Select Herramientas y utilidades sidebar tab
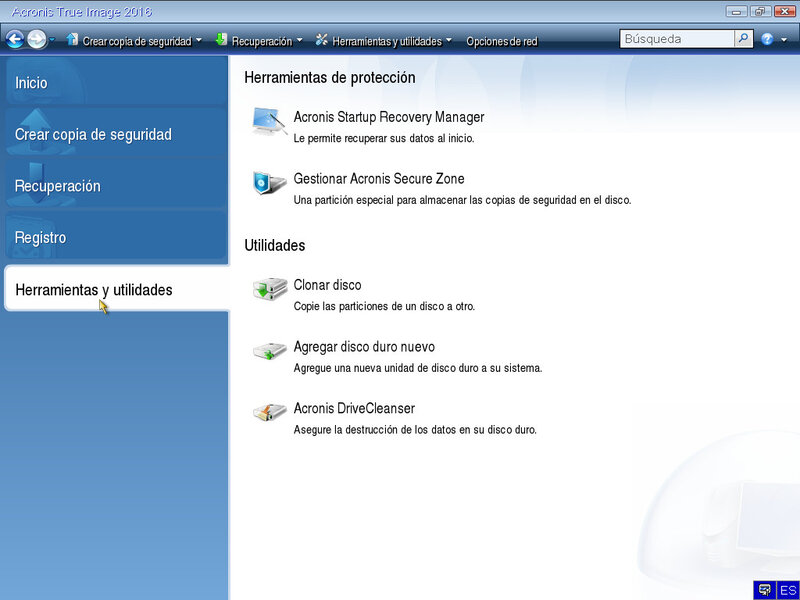Screen dimensions: 800x600 116,289
